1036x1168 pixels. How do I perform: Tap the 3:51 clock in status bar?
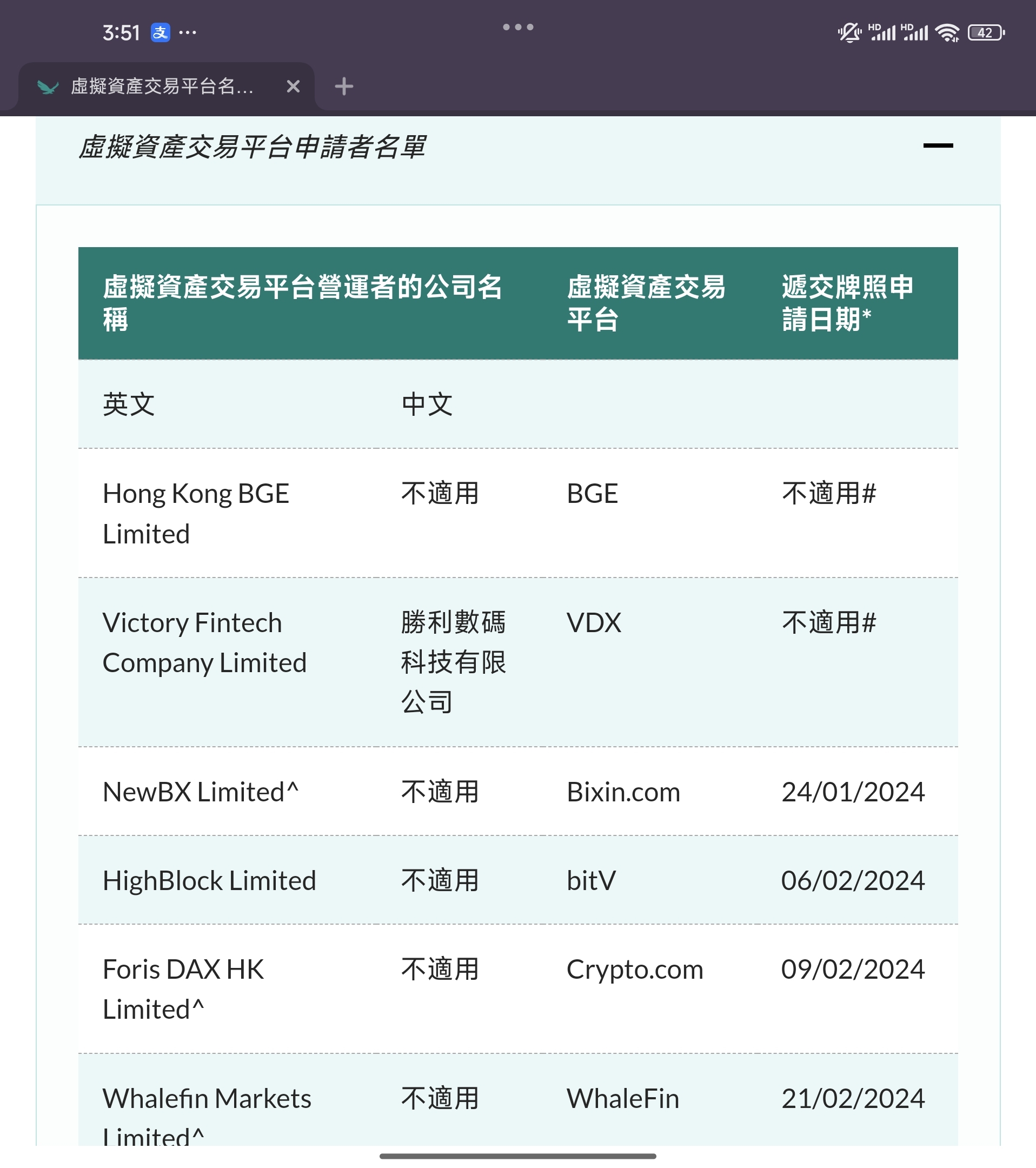121,32
